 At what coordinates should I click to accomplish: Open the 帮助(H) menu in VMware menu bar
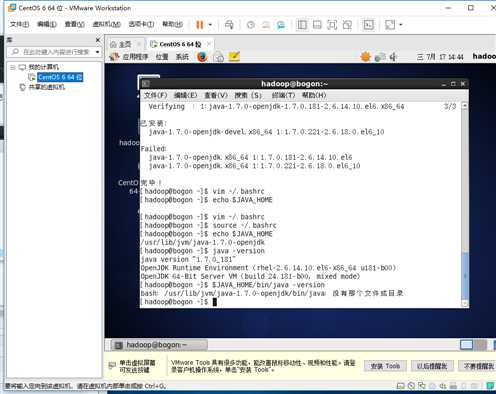pyautogui.click(x=172, y=24)
